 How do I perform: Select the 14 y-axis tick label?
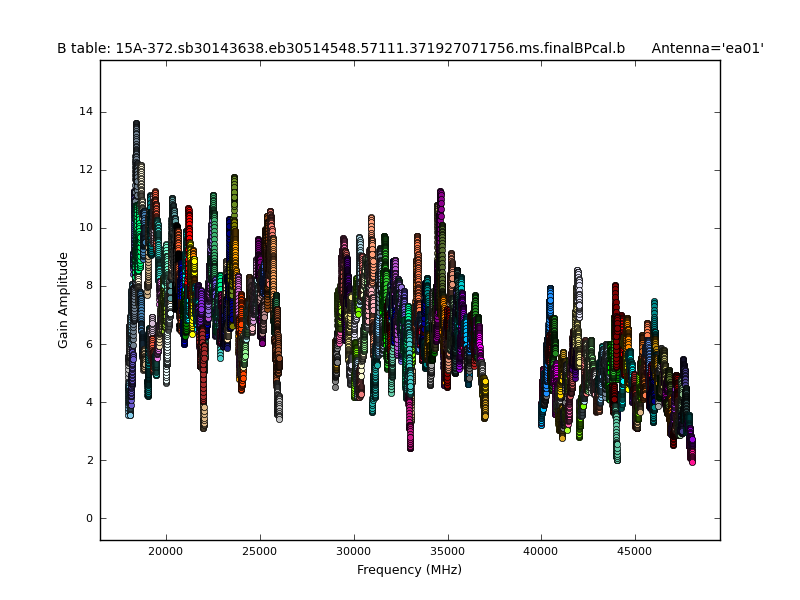87,111
